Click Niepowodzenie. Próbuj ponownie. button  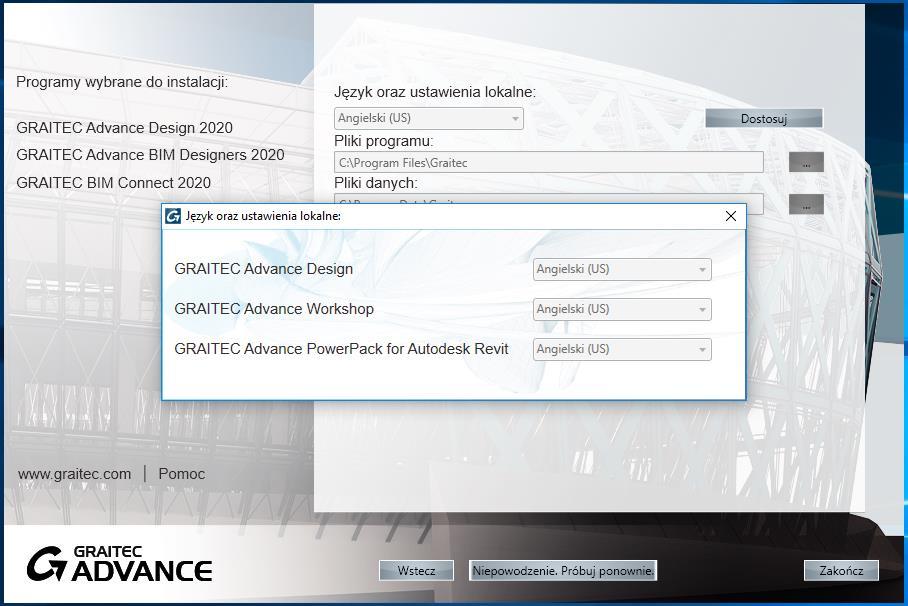(563, 571)
